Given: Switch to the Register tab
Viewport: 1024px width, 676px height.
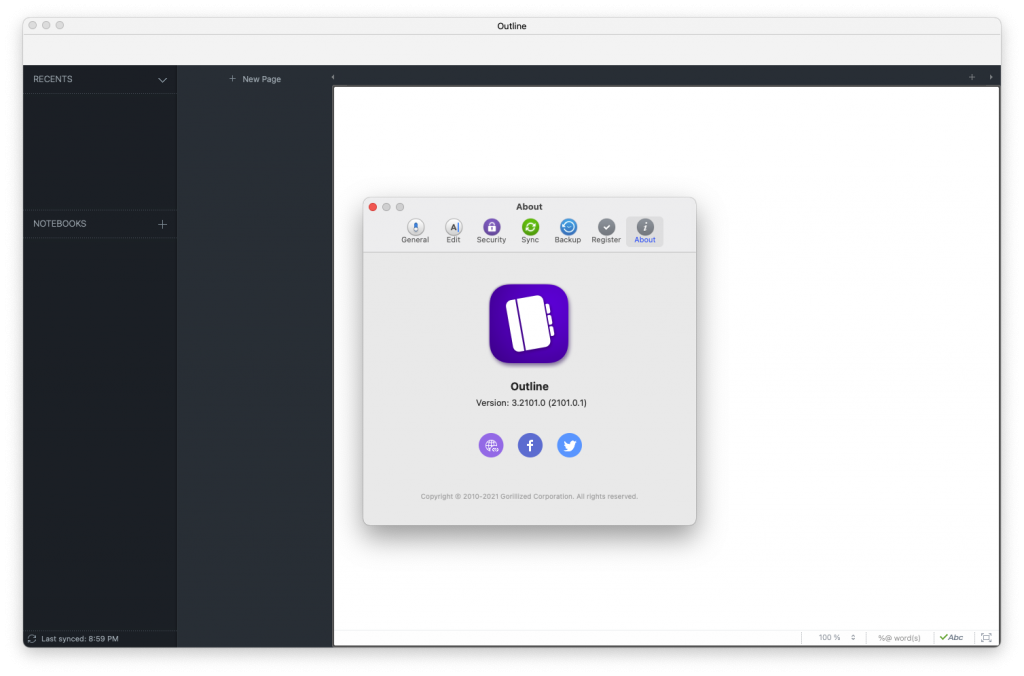Looking at the screenshot, I should coord(606,231).
